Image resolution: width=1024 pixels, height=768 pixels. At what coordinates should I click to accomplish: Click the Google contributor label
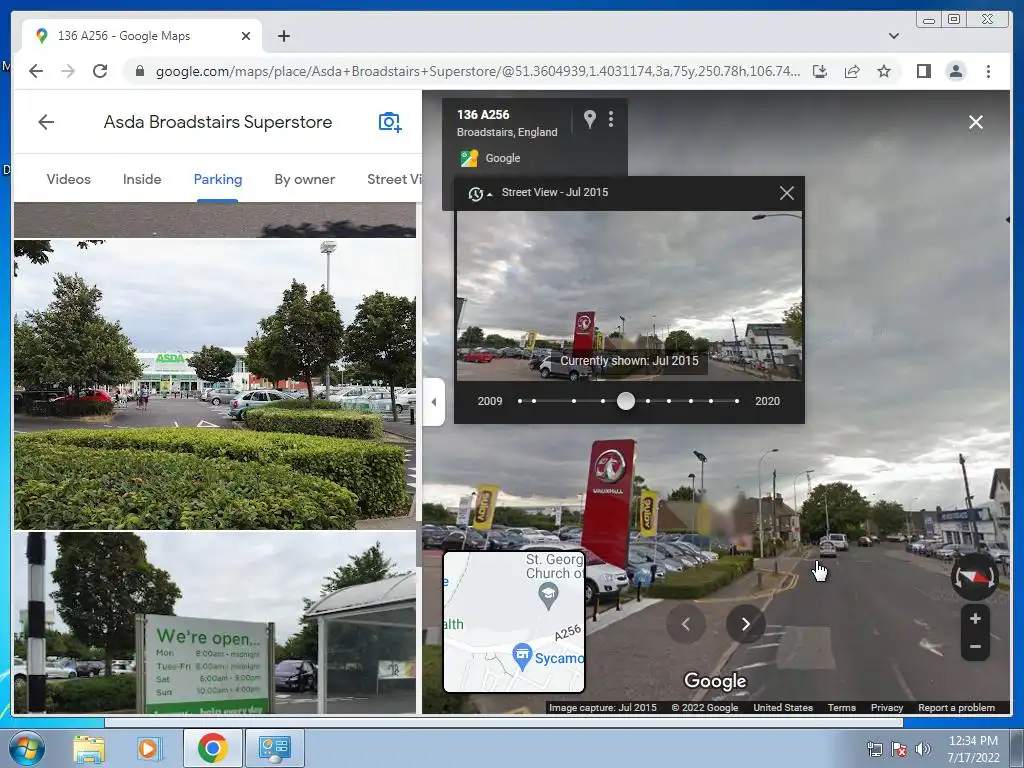[x=490, y=158]
